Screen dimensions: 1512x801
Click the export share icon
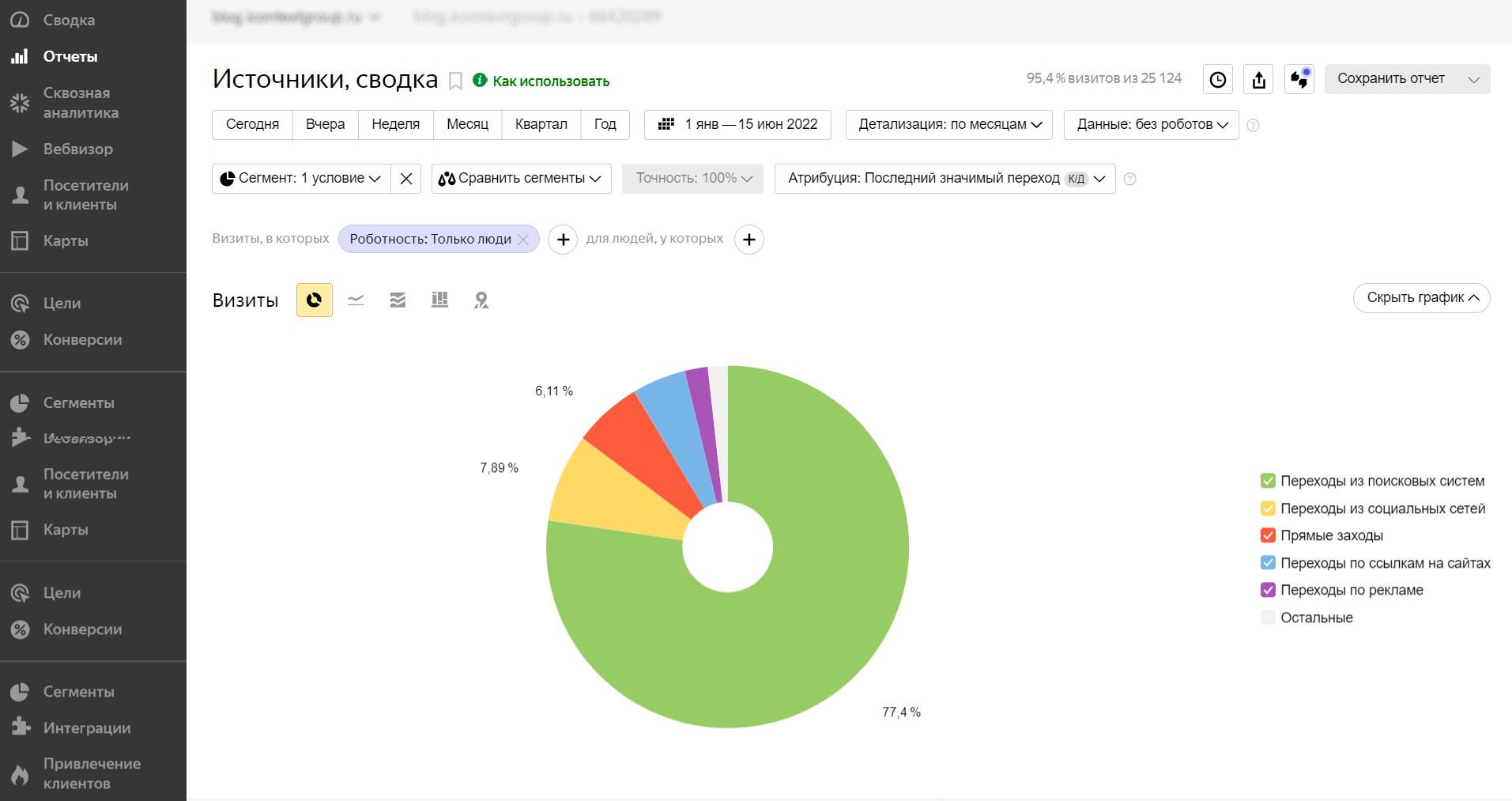(x=1258, y=79)
